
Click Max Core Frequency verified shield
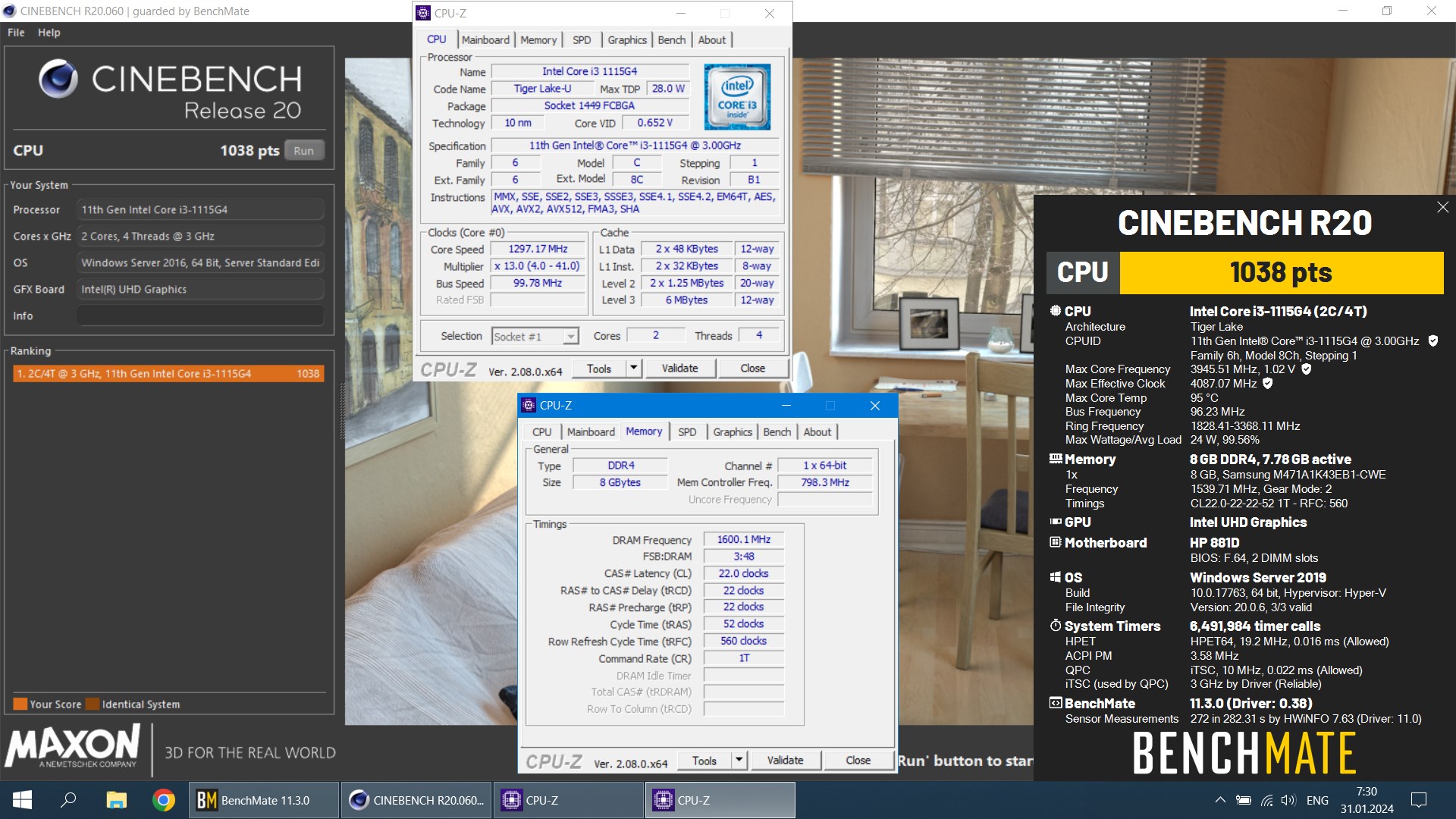[1306, 369]
